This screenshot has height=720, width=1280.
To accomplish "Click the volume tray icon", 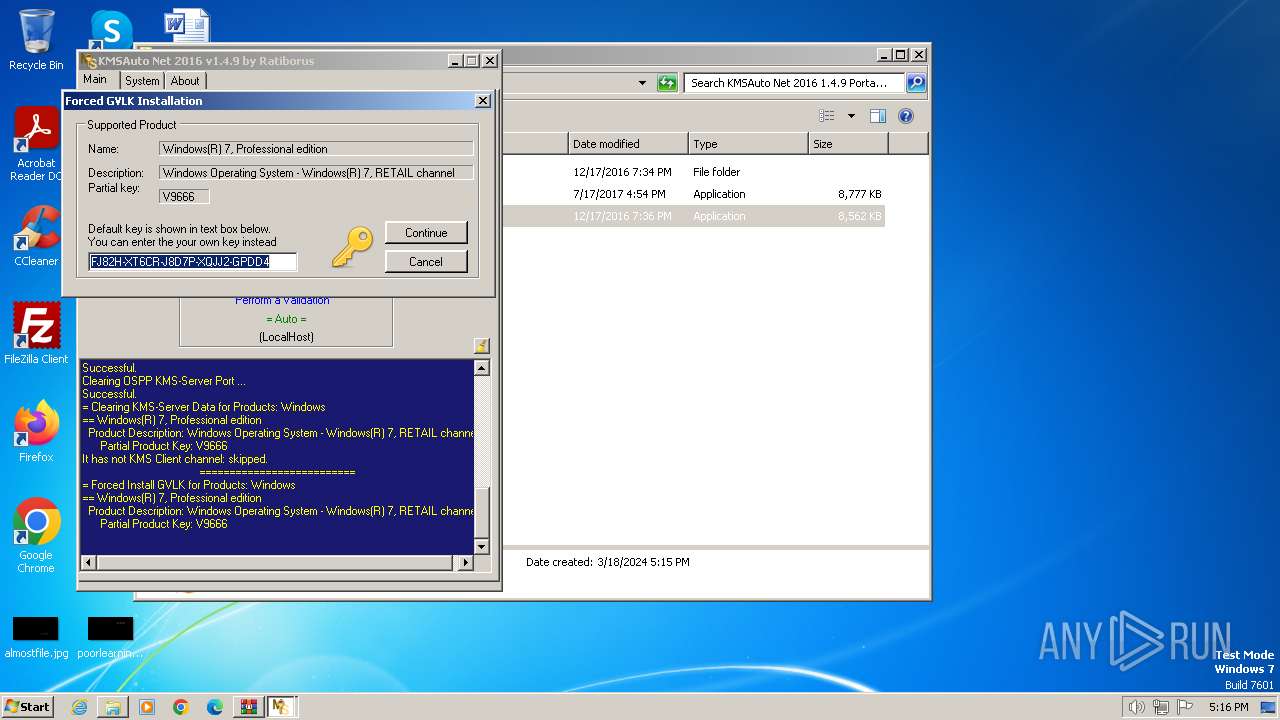I will pyautogui.click(x=1136, y=707).
